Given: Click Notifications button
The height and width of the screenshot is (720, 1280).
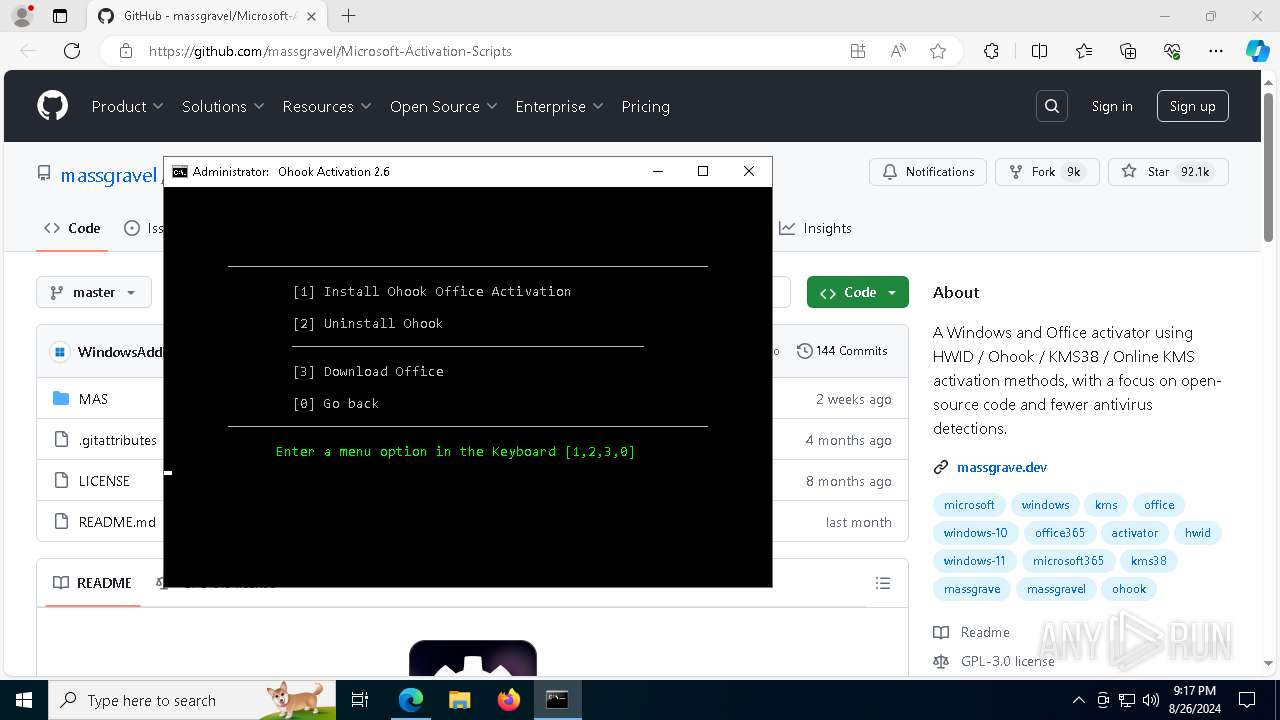Looking at the screenshot, I should pos(928,172).
